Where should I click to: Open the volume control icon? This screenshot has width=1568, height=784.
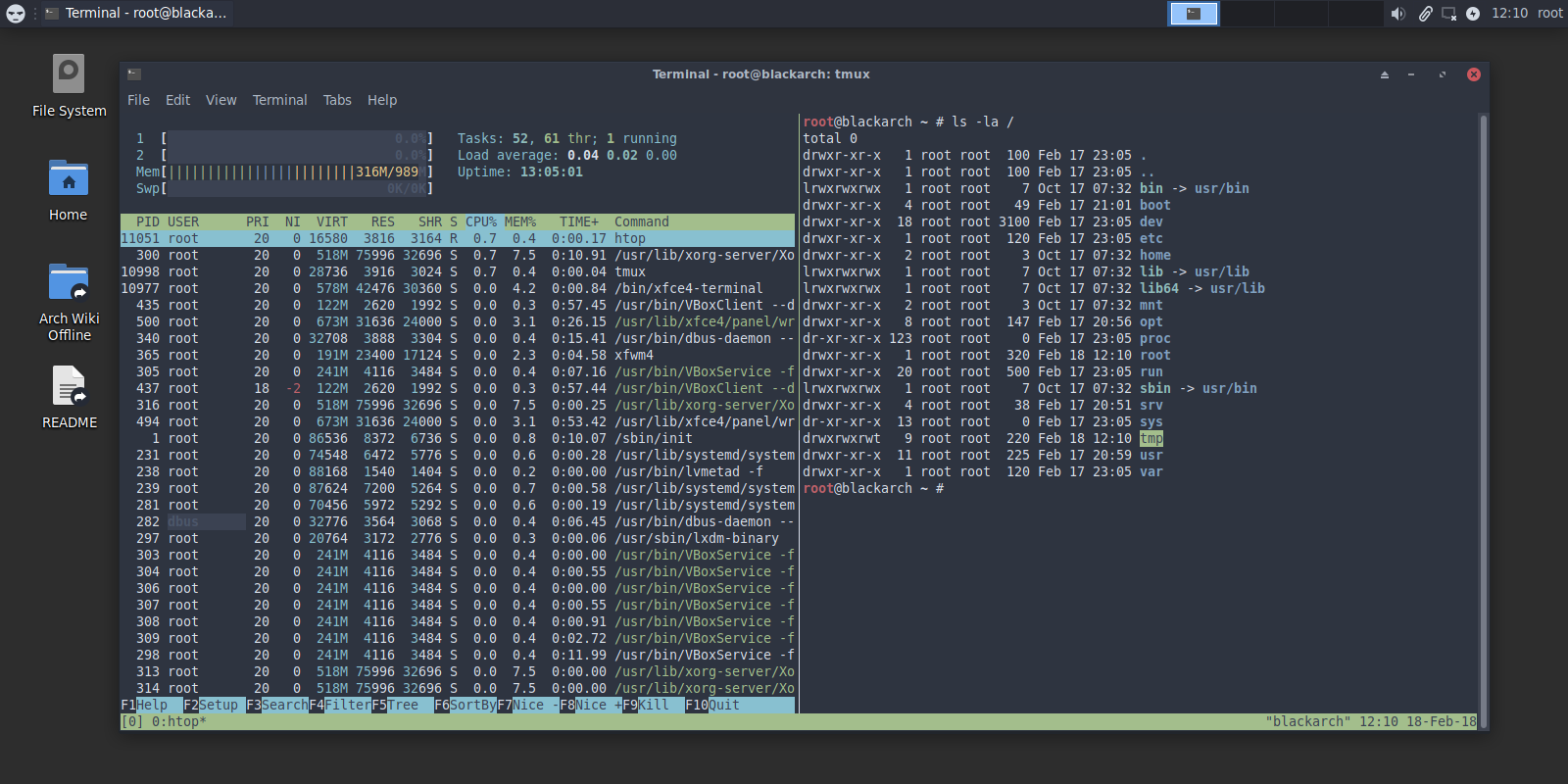coord(1398,14)
